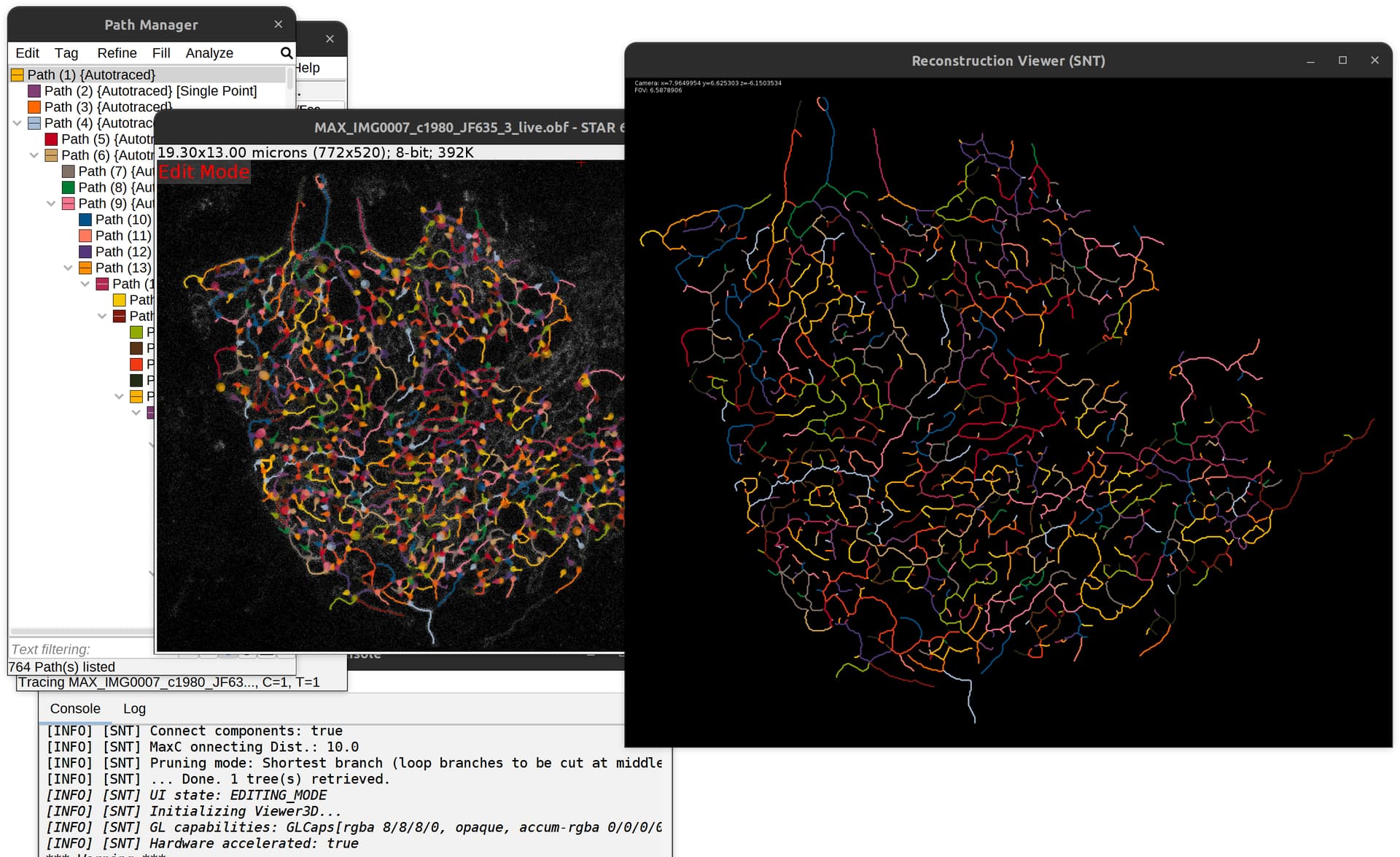This screenshot has height=857, width=1400.
Task: Collapse the Path (6) subtree
Action: [x=34, y=155]
